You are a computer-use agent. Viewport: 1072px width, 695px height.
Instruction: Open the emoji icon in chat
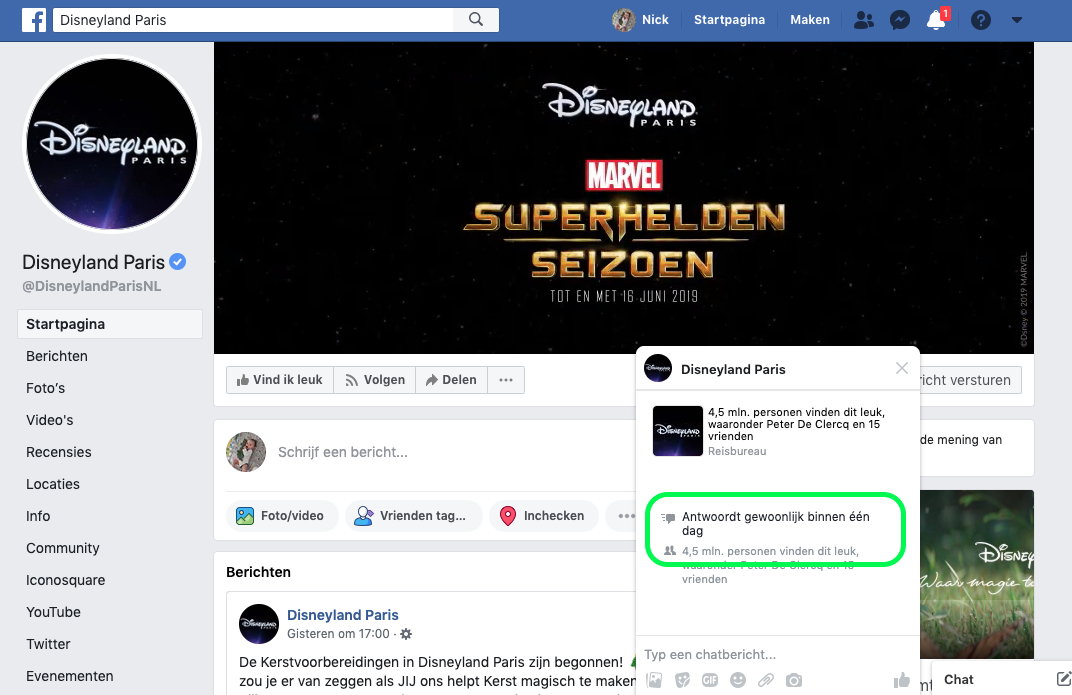(738, 680)
